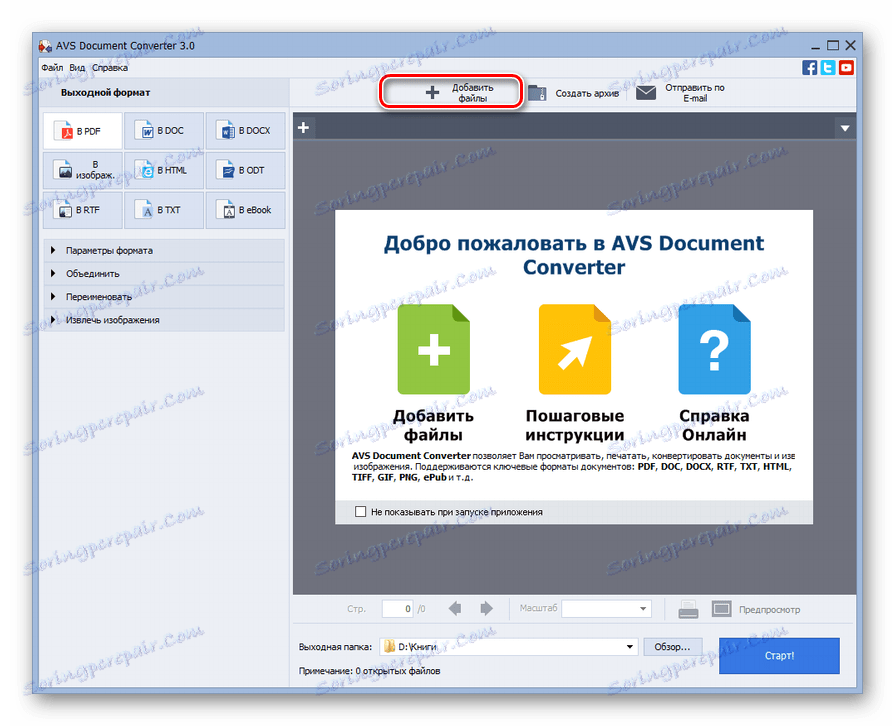The height and width of the screenshot is (726, 895).
Task: Open the tab list dropdown arrow
Action: 845,128
